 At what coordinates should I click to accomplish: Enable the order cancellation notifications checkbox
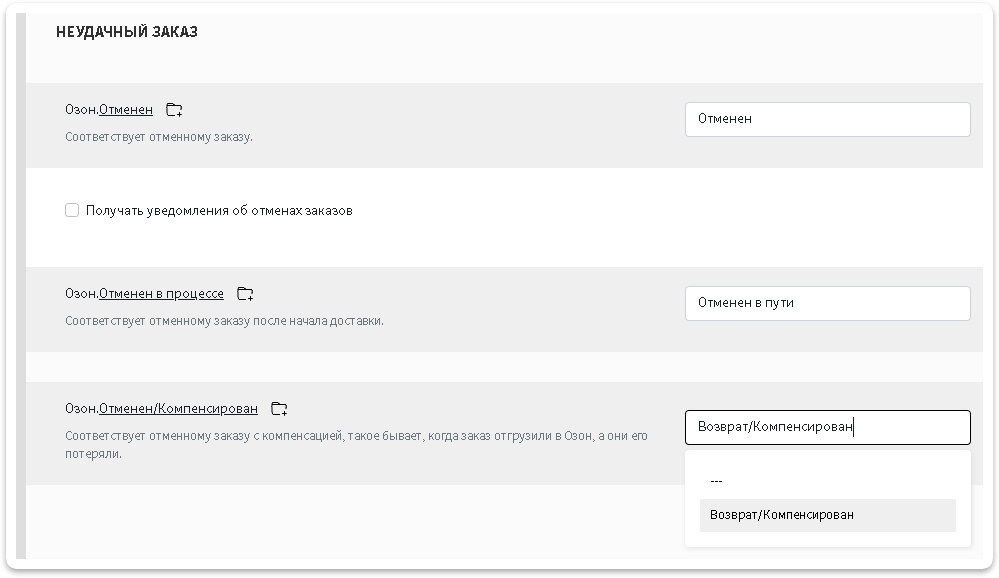[x=72, y=210]
